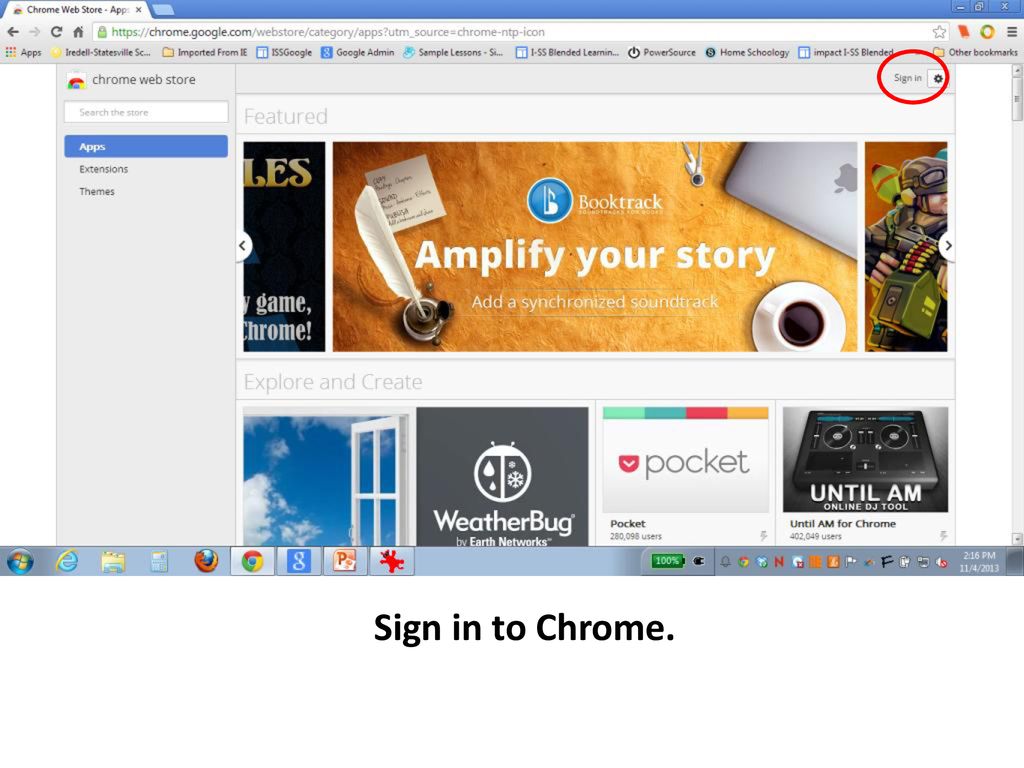Click the scrollbar down arrow
This screenshot has height=768, width=1024.
pos(1017,539)
